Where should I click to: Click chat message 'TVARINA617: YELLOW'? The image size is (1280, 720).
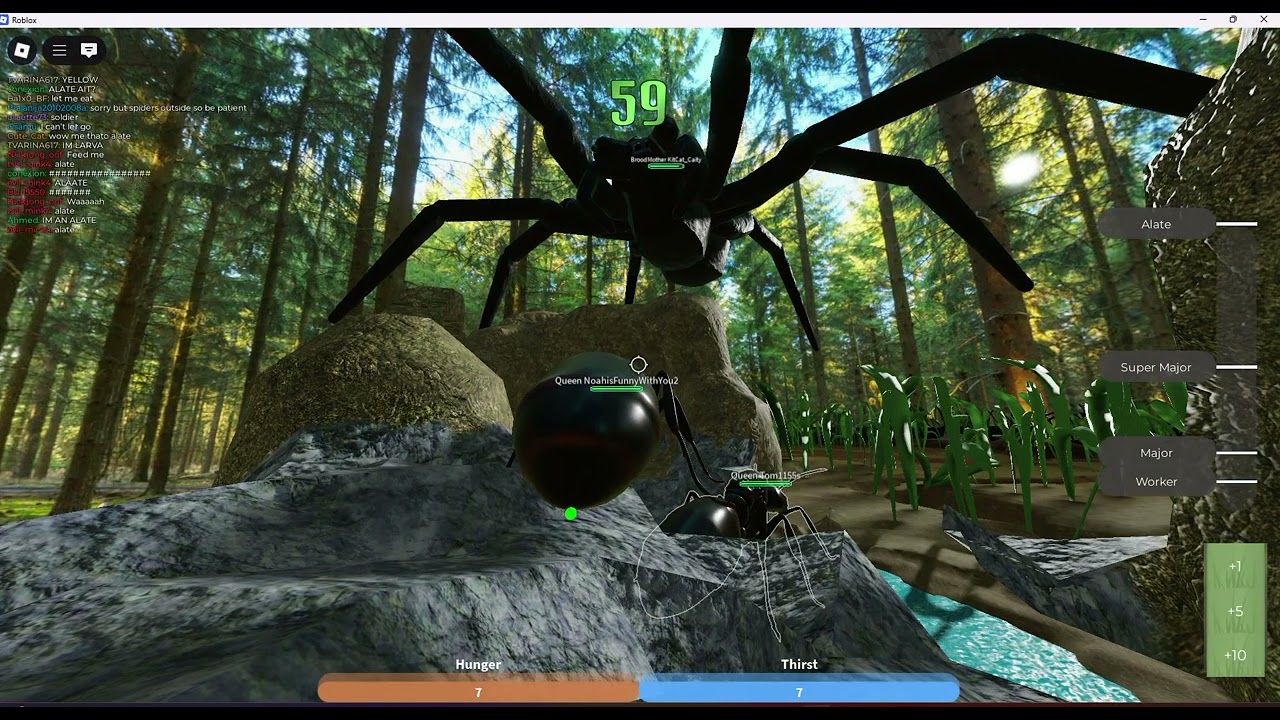[53, 80]
